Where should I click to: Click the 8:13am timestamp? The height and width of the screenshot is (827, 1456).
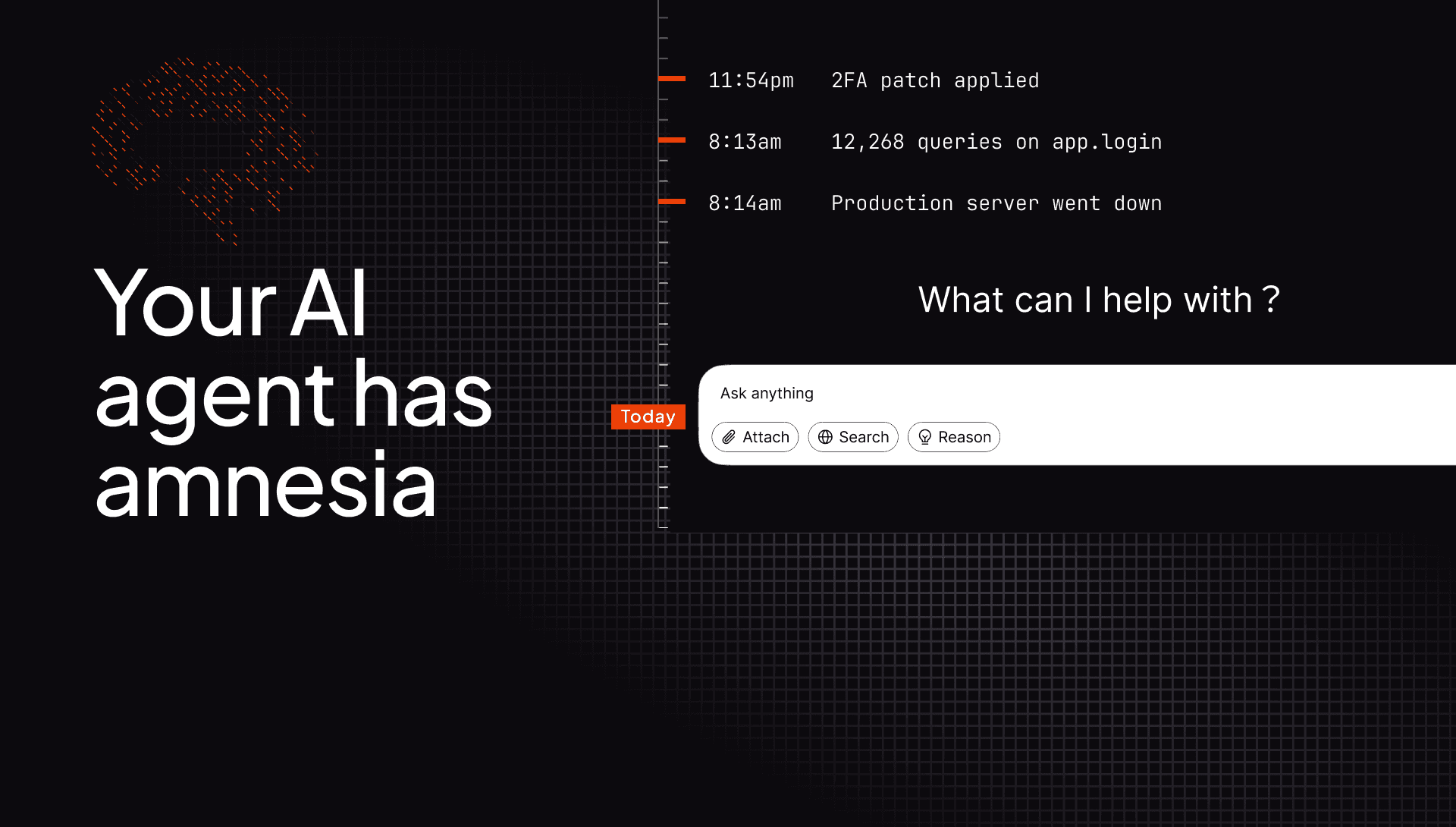[745, 142]
